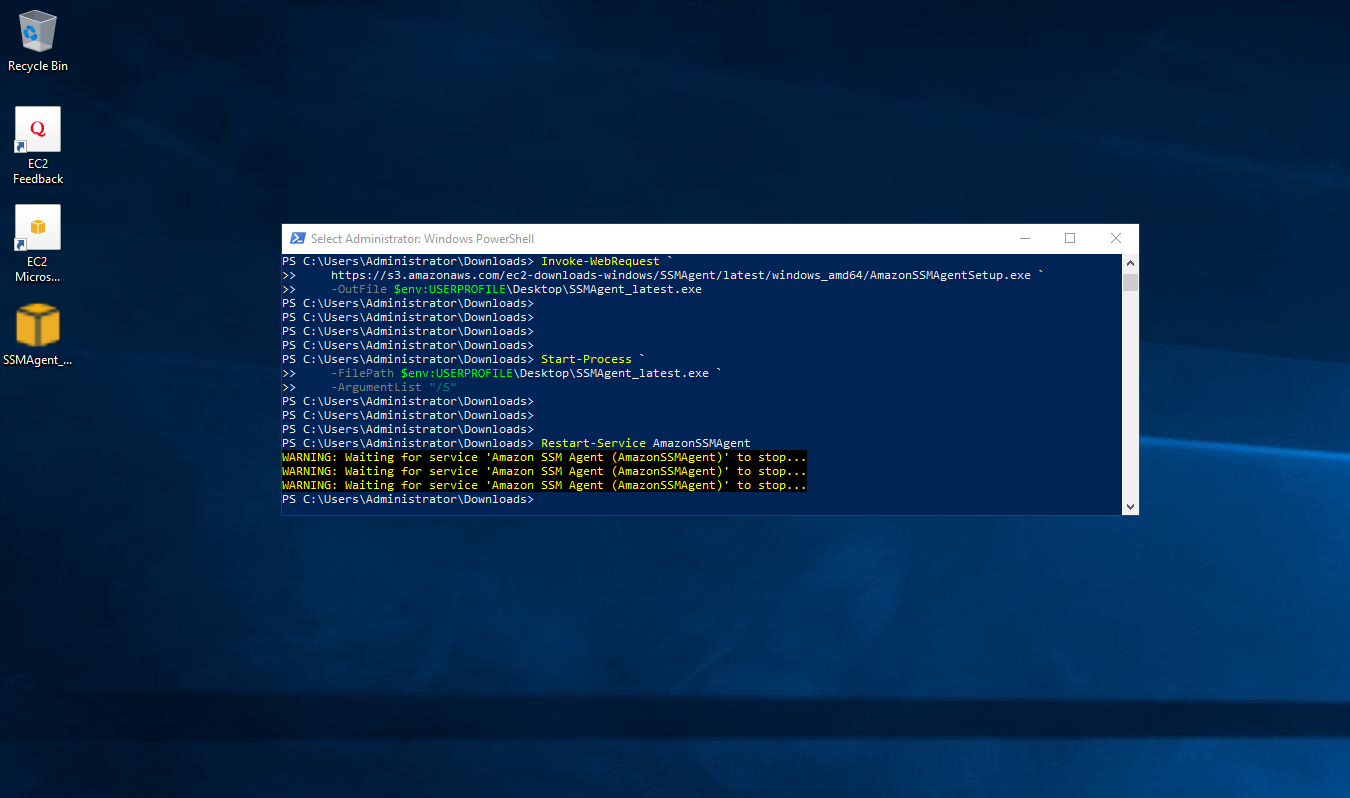Click the empty scrollbar track below thumb

click(x=1130, y=395)
